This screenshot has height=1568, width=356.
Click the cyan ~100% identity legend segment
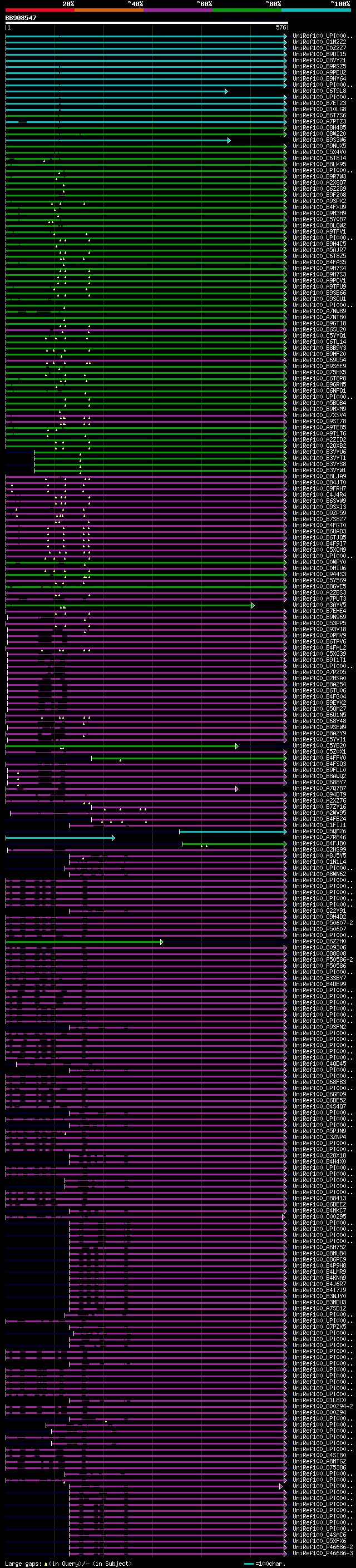pyautogui.click(x=317, y=10)
